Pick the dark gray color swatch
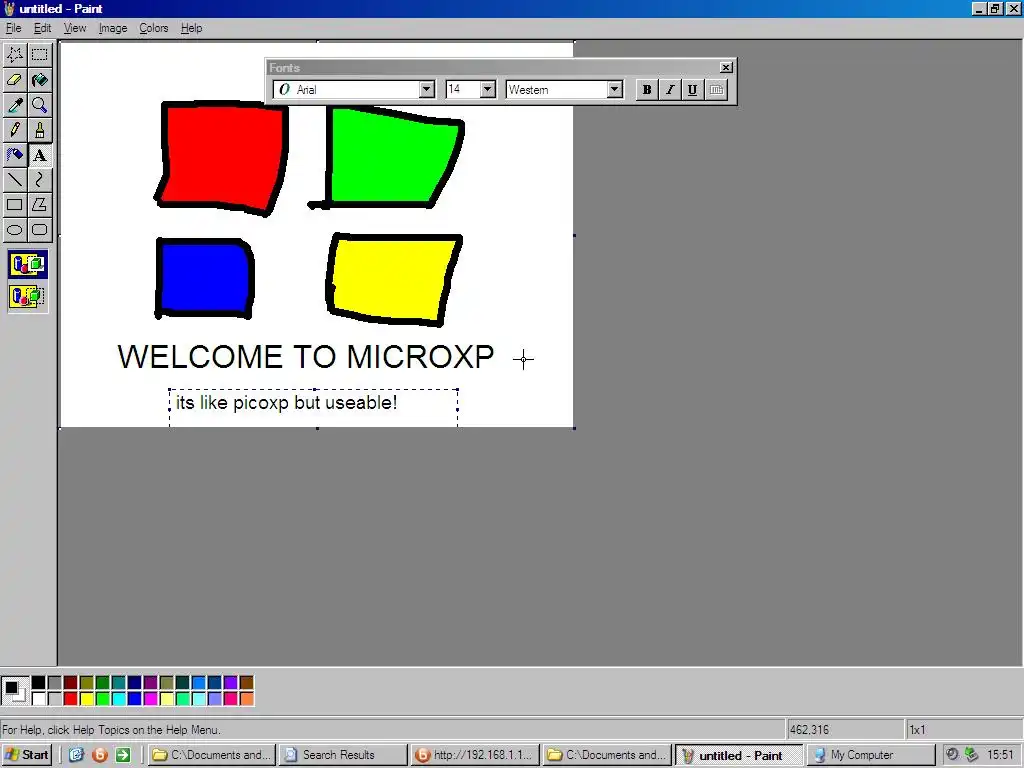 [x=55, y=683]
